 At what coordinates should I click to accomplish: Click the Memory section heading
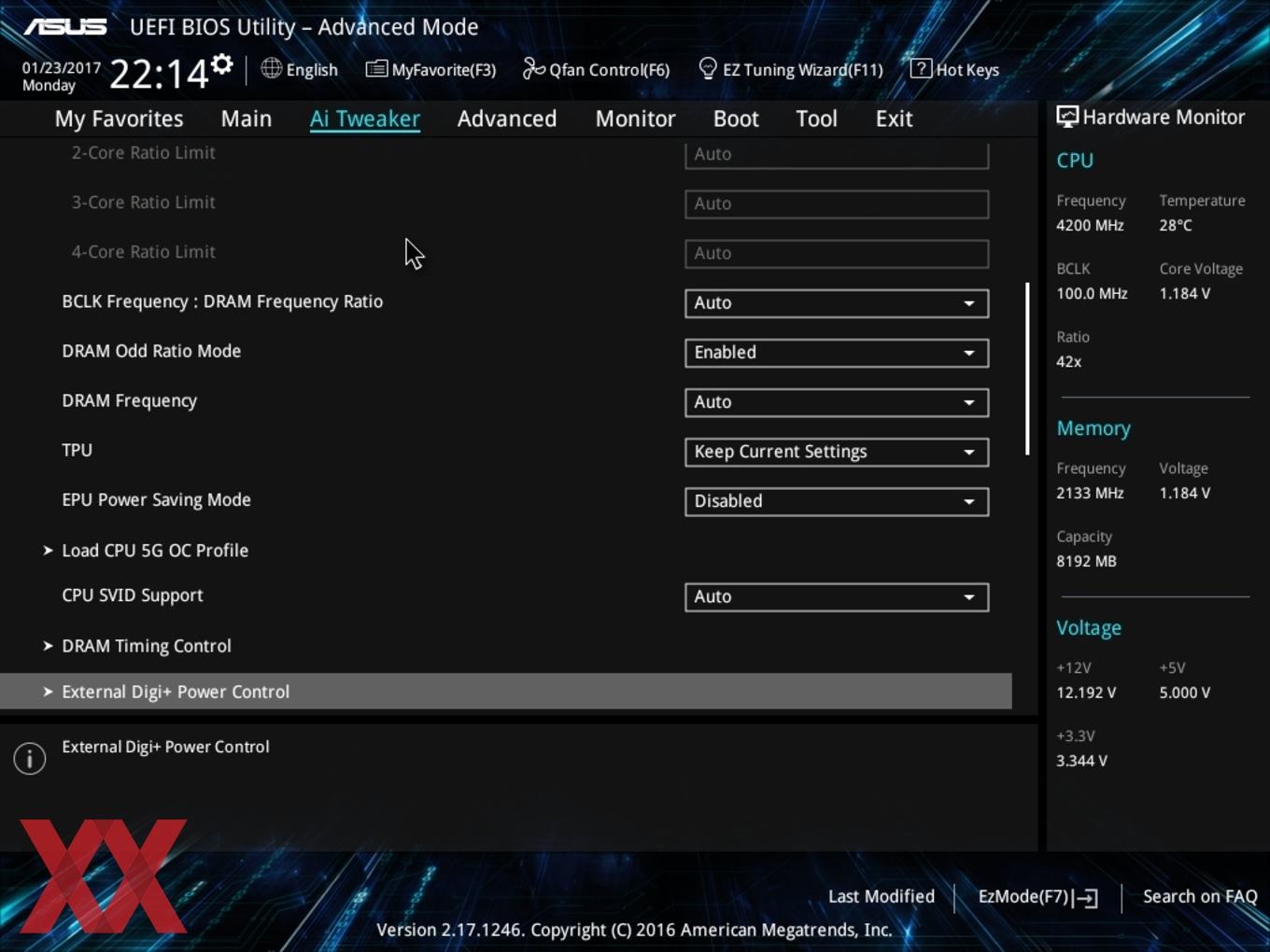click(x=1094, y=428)
